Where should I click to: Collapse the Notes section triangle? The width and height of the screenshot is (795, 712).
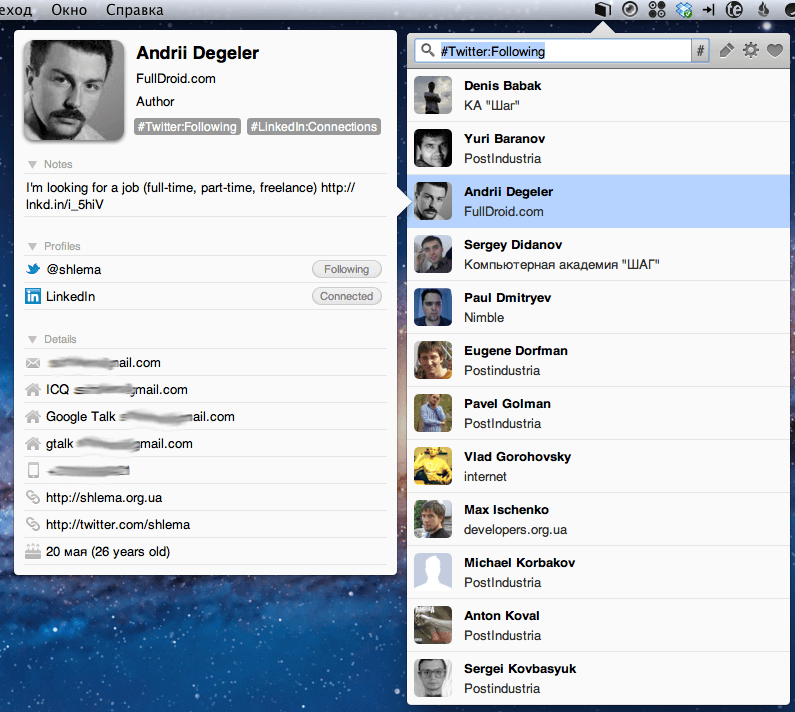[x=32, y=164]
